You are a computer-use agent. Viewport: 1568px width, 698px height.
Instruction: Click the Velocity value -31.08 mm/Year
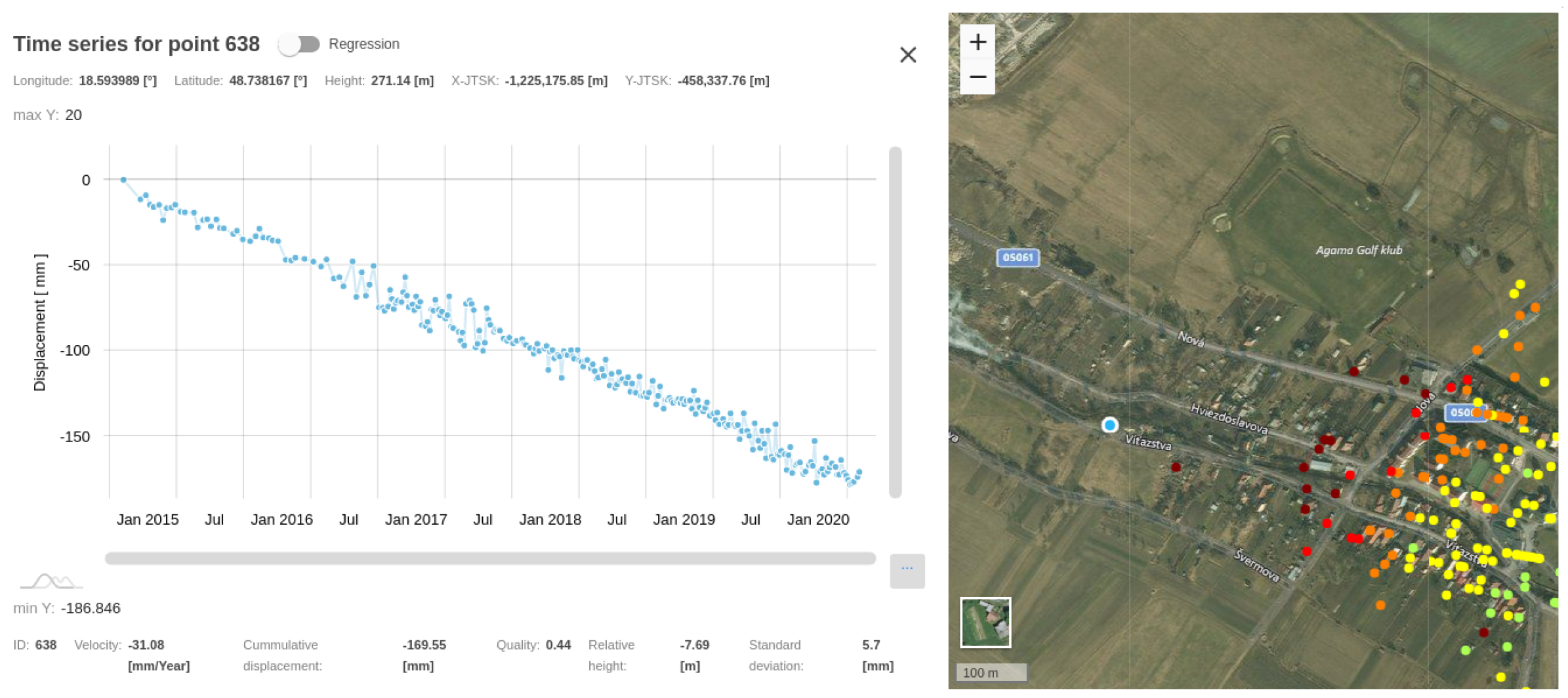click(x=147, y=645)
